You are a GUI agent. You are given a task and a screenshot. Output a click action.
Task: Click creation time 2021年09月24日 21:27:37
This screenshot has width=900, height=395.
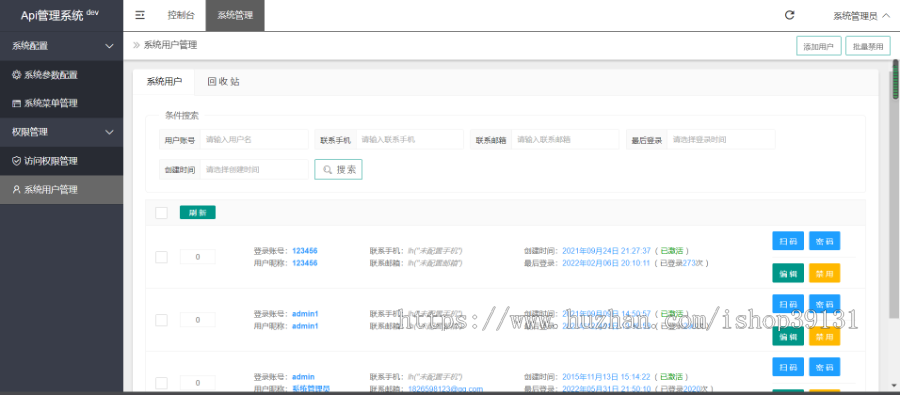[606, 251]
